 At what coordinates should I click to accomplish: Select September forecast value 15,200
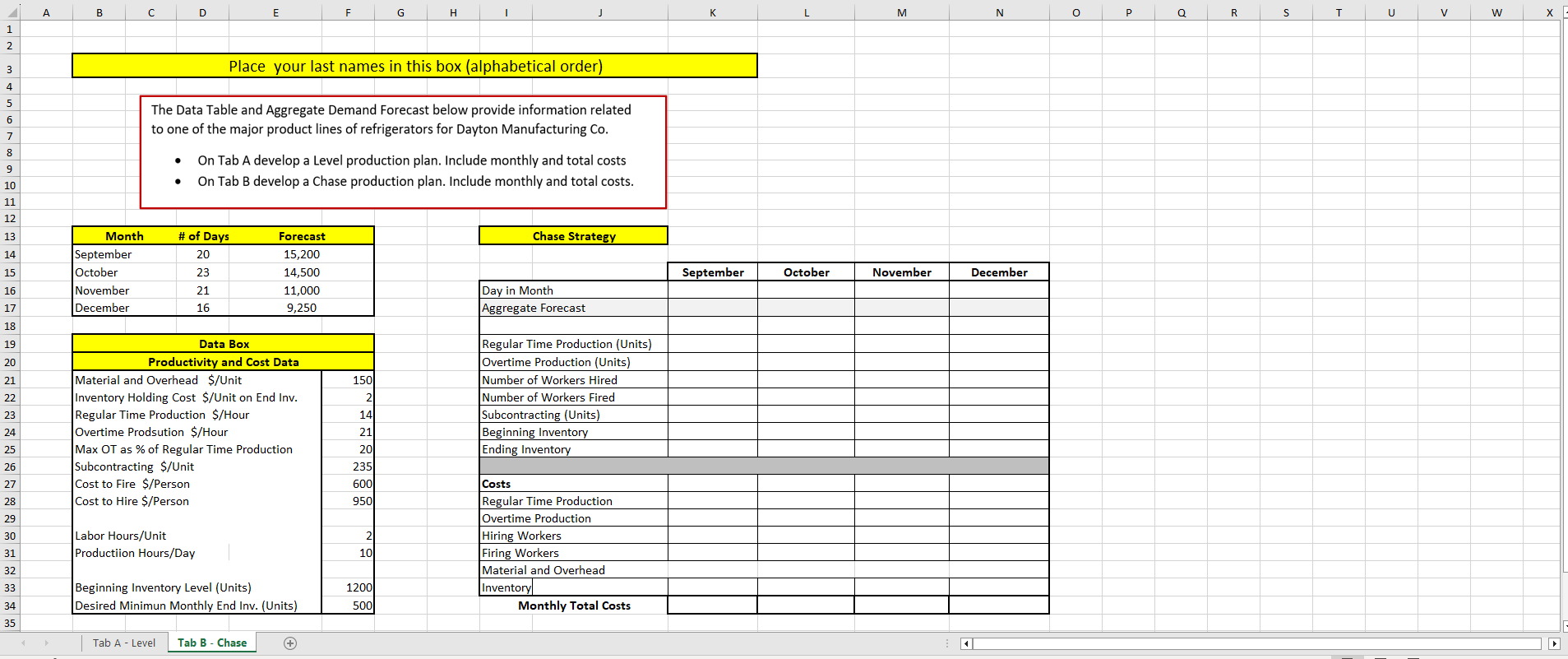302,254
